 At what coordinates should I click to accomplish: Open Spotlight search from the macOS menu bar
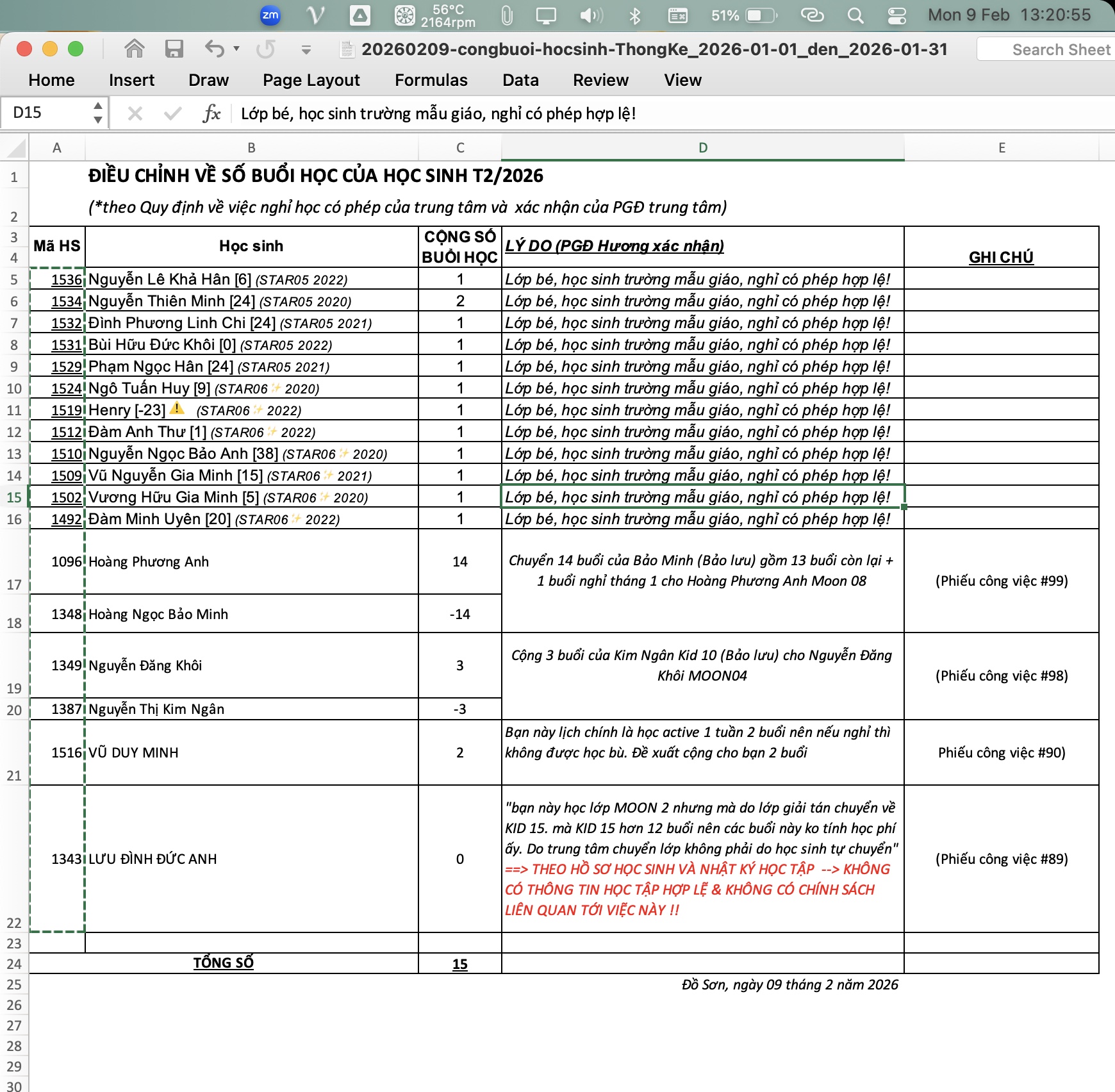[x=855, y=15]
